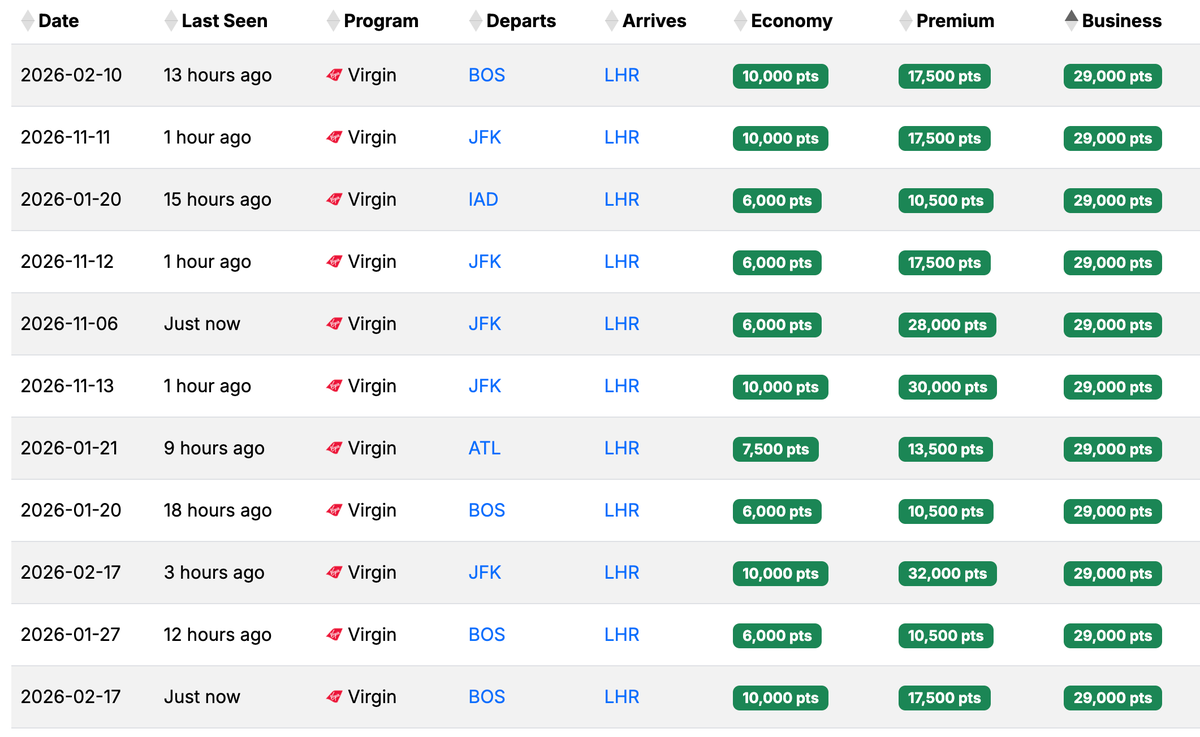This screenshot has height=737, width=1200.
Task: Click the ATL airport code link
Action: [484, 448]
